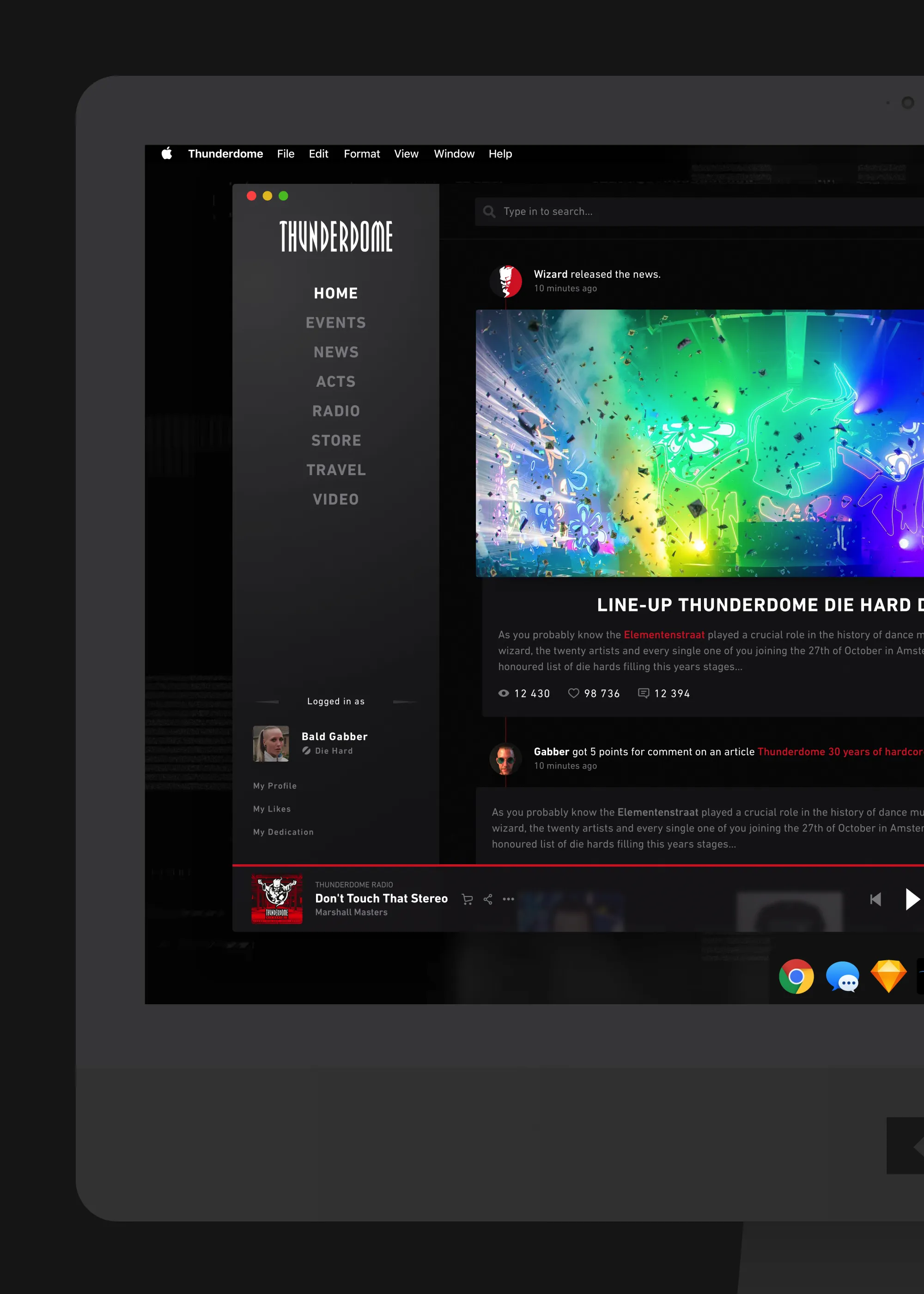Image resolution: width=924 pixels, height=1294 pixels.
Task: Open Messages from the Dock
Action: click(843, 977)
